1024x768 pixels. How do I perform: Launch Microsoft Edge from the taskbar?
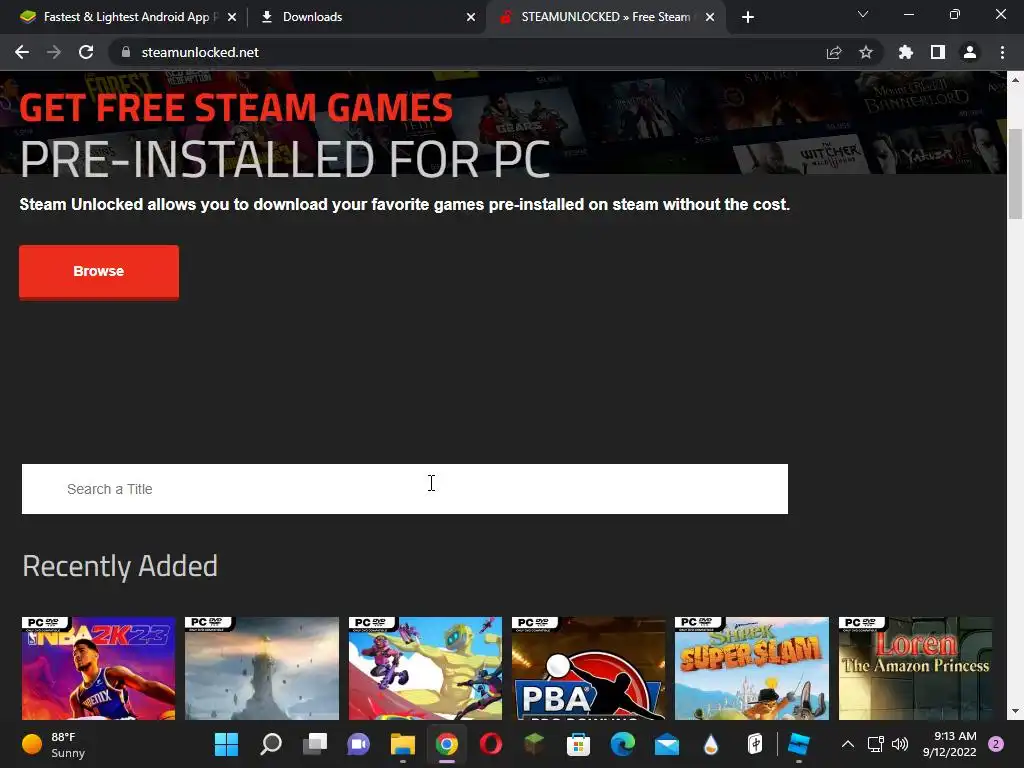622,744
